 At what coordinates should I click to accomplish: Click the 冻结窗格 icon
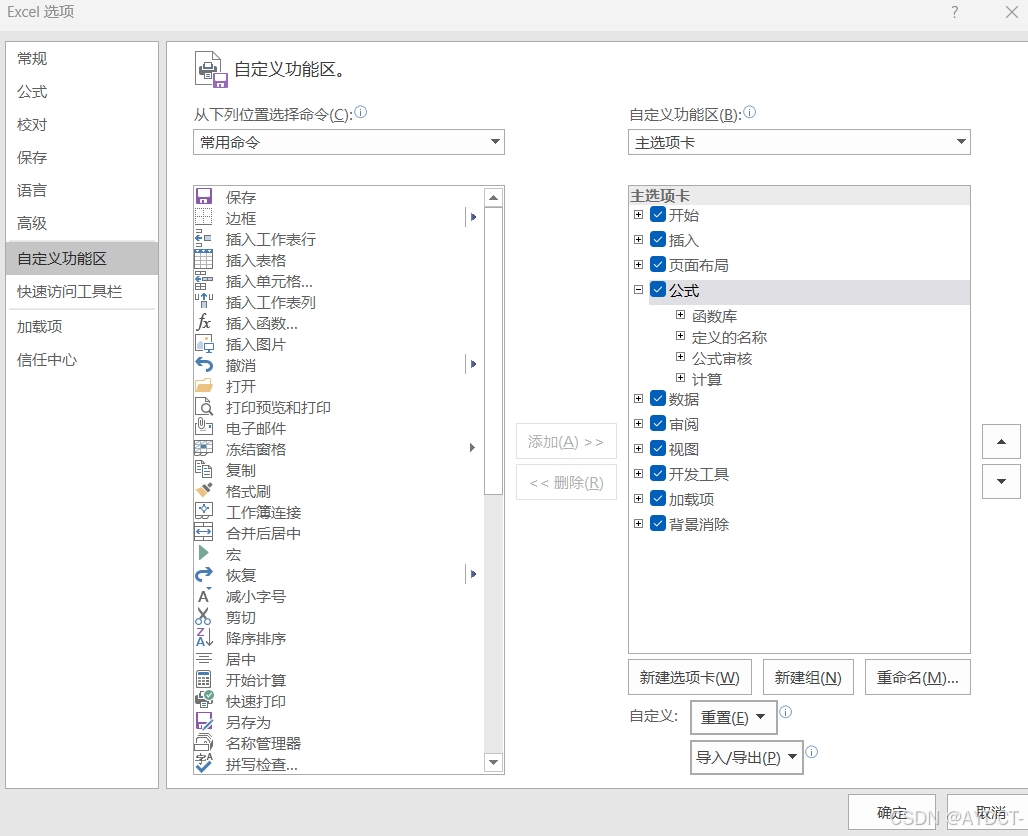click(x=204, y=448)
